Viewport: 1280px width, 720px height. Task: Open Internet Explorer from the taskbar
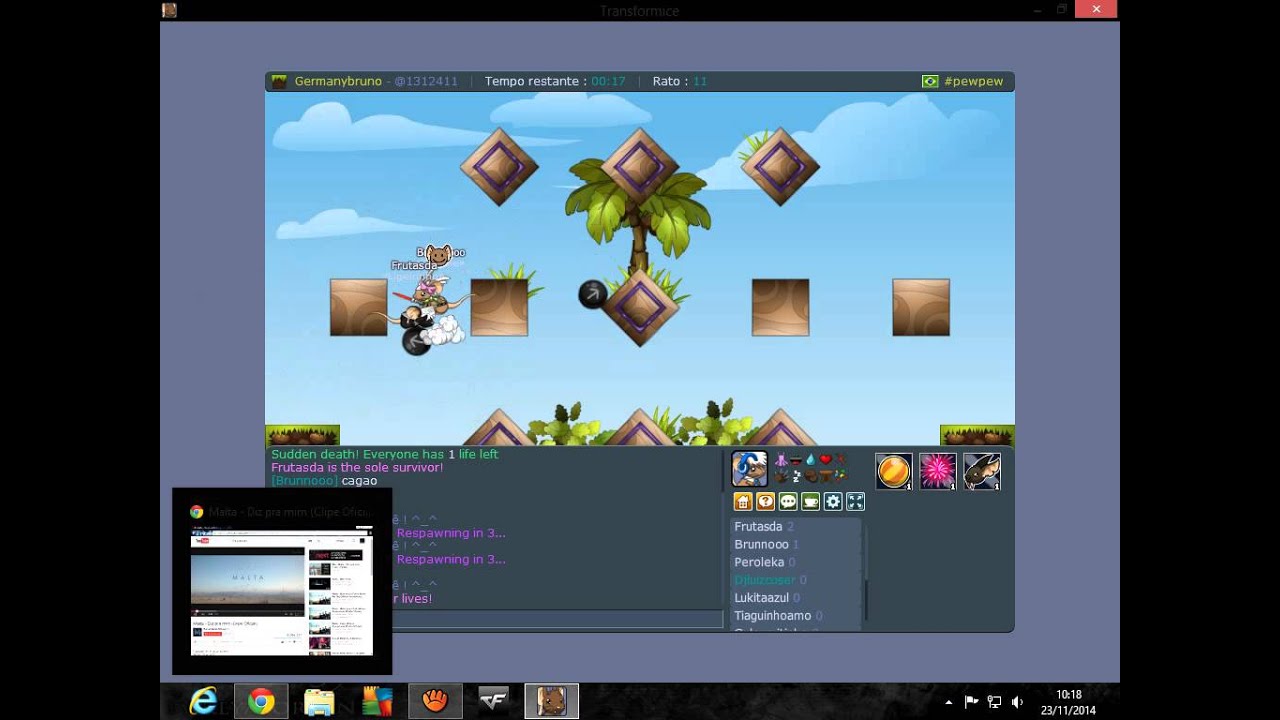click(203, 701)
